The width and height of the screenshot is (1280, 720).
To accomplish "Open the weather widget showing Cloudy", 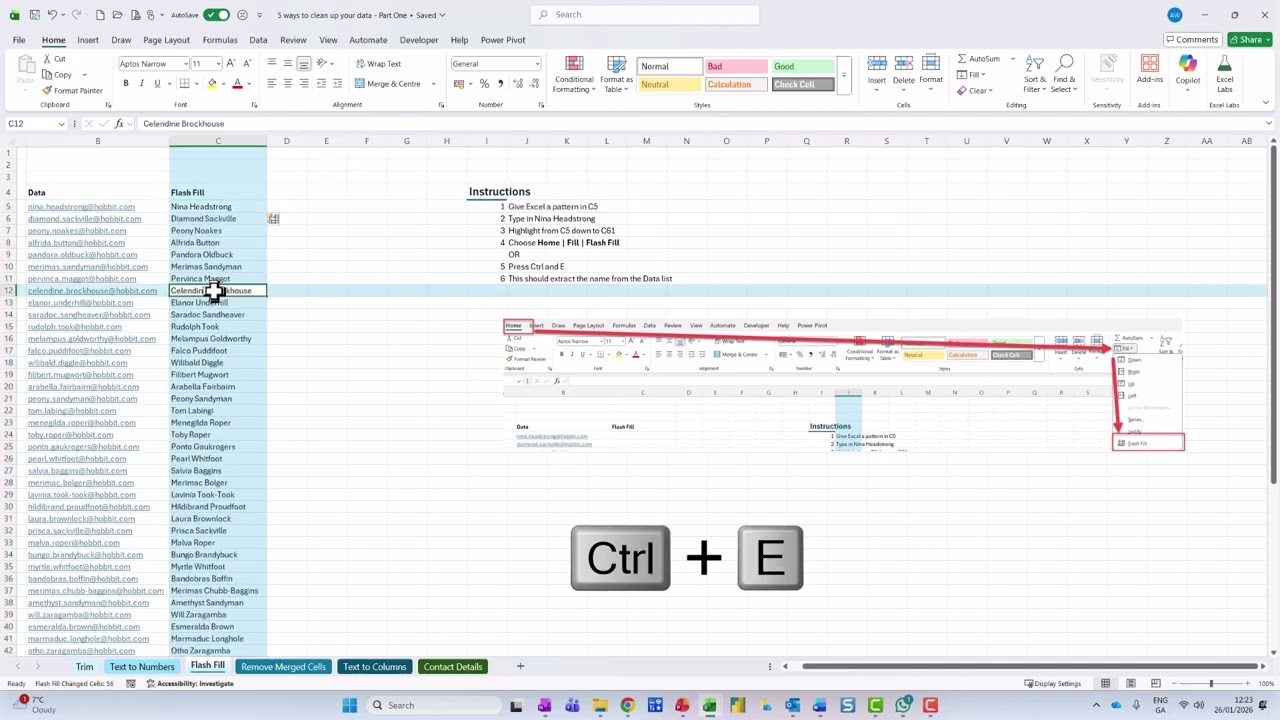I will [x=35, y=705].
